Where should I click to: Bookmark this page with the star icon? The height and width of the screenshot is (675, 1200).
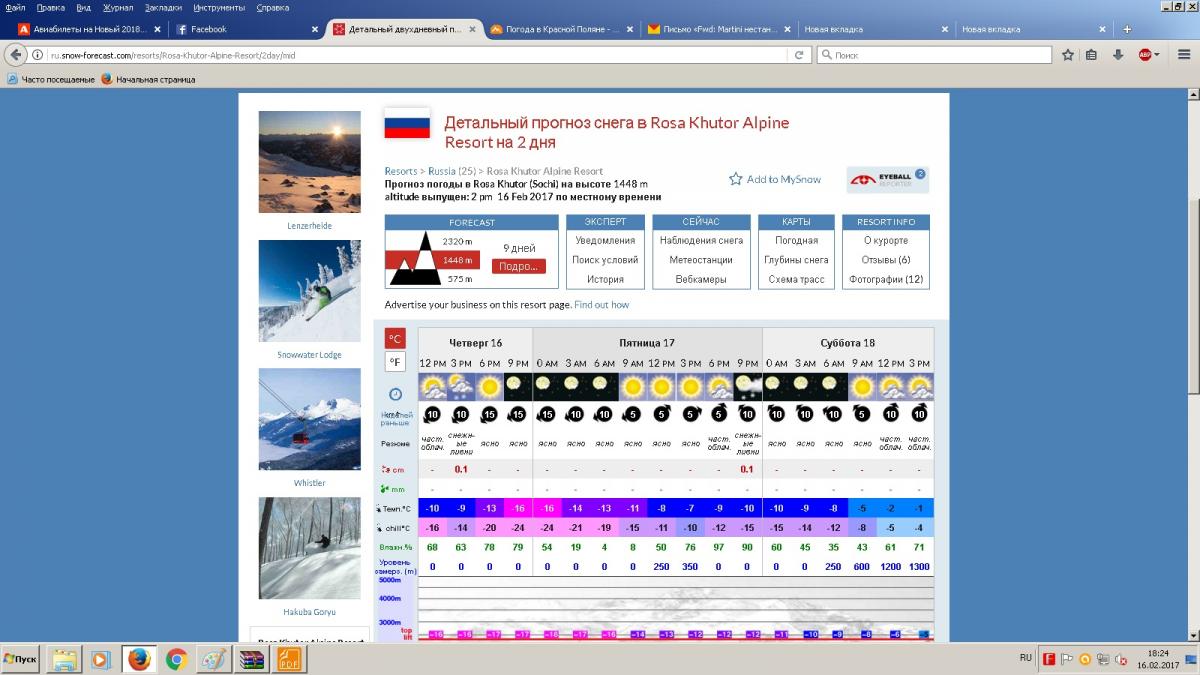tap(1067, 55)
